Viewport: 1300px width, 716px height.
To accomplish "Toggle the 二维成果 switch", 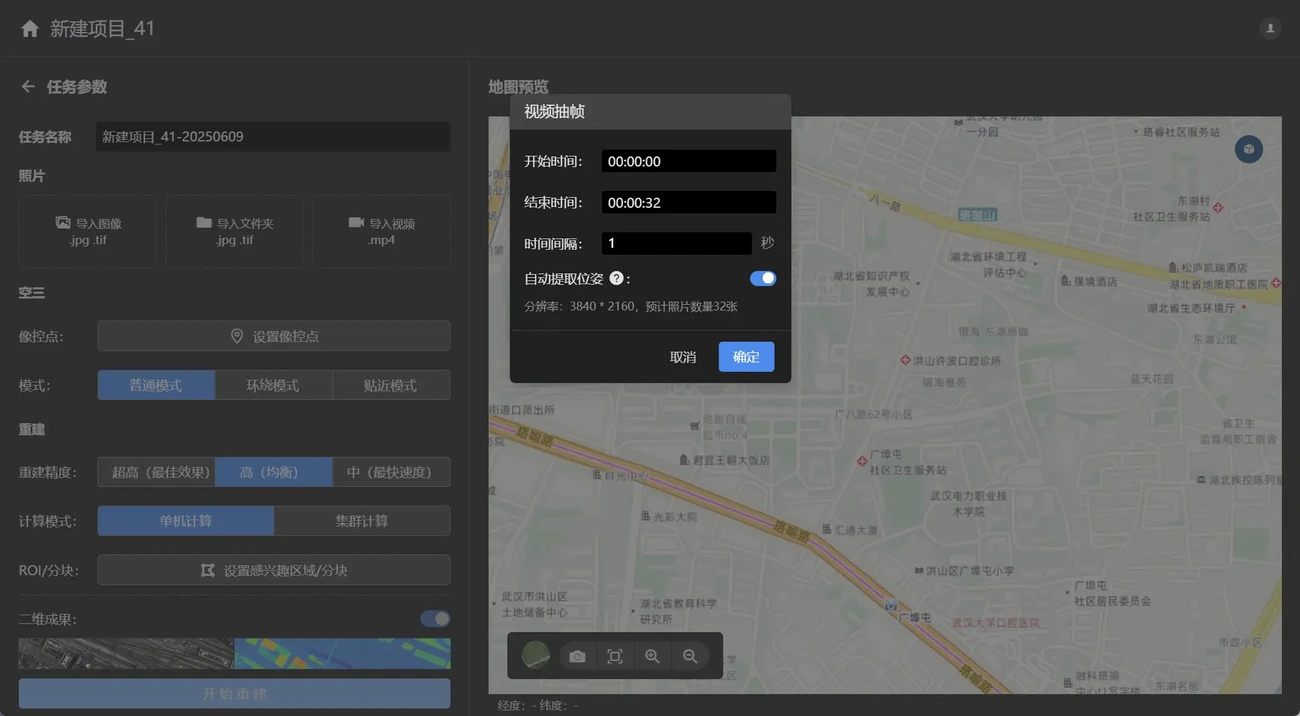I will pos(435,619).
